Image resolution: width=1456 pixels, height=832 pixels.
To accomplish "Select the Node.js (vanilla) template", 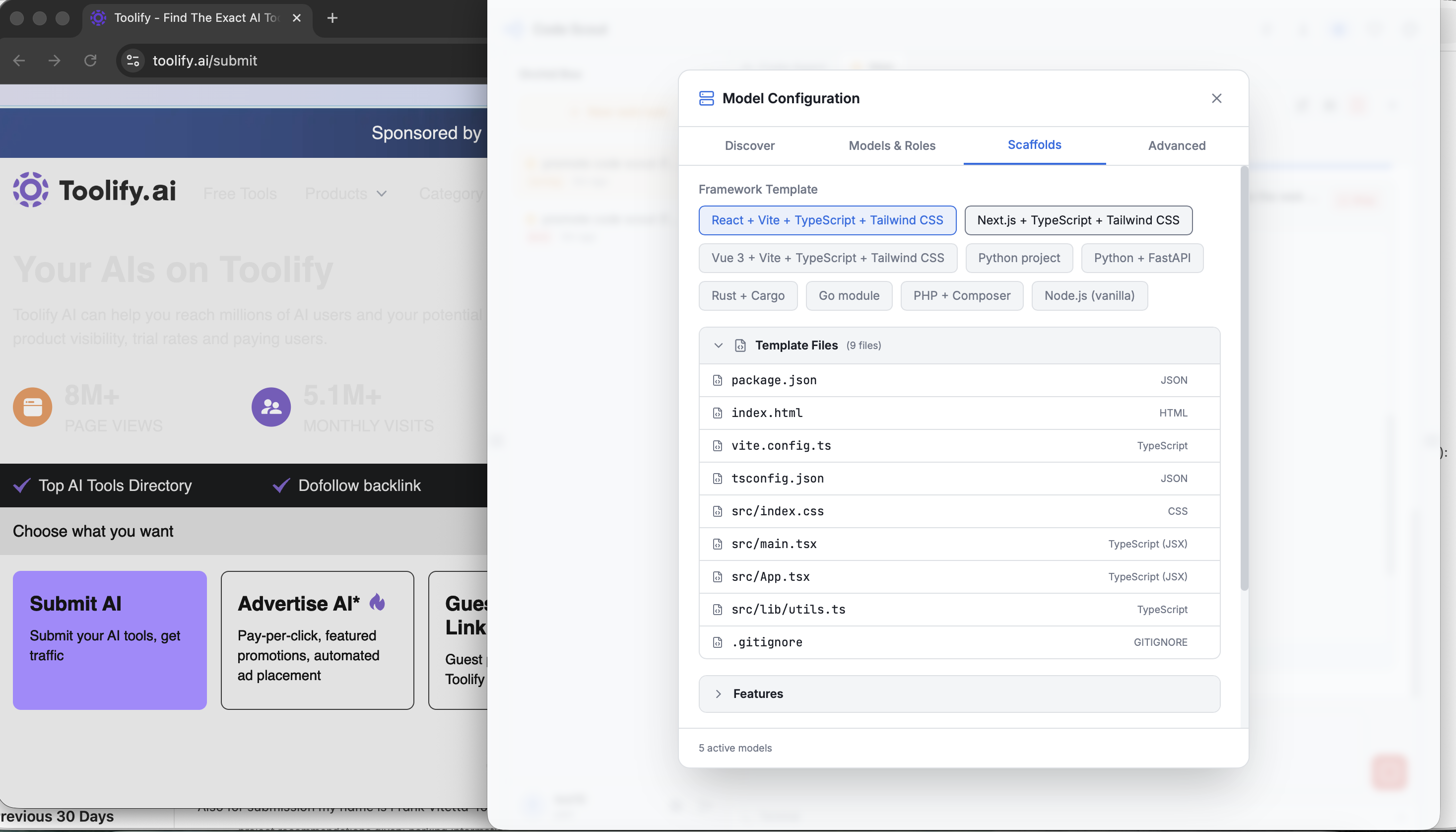I will click(x=1089, y=295).
